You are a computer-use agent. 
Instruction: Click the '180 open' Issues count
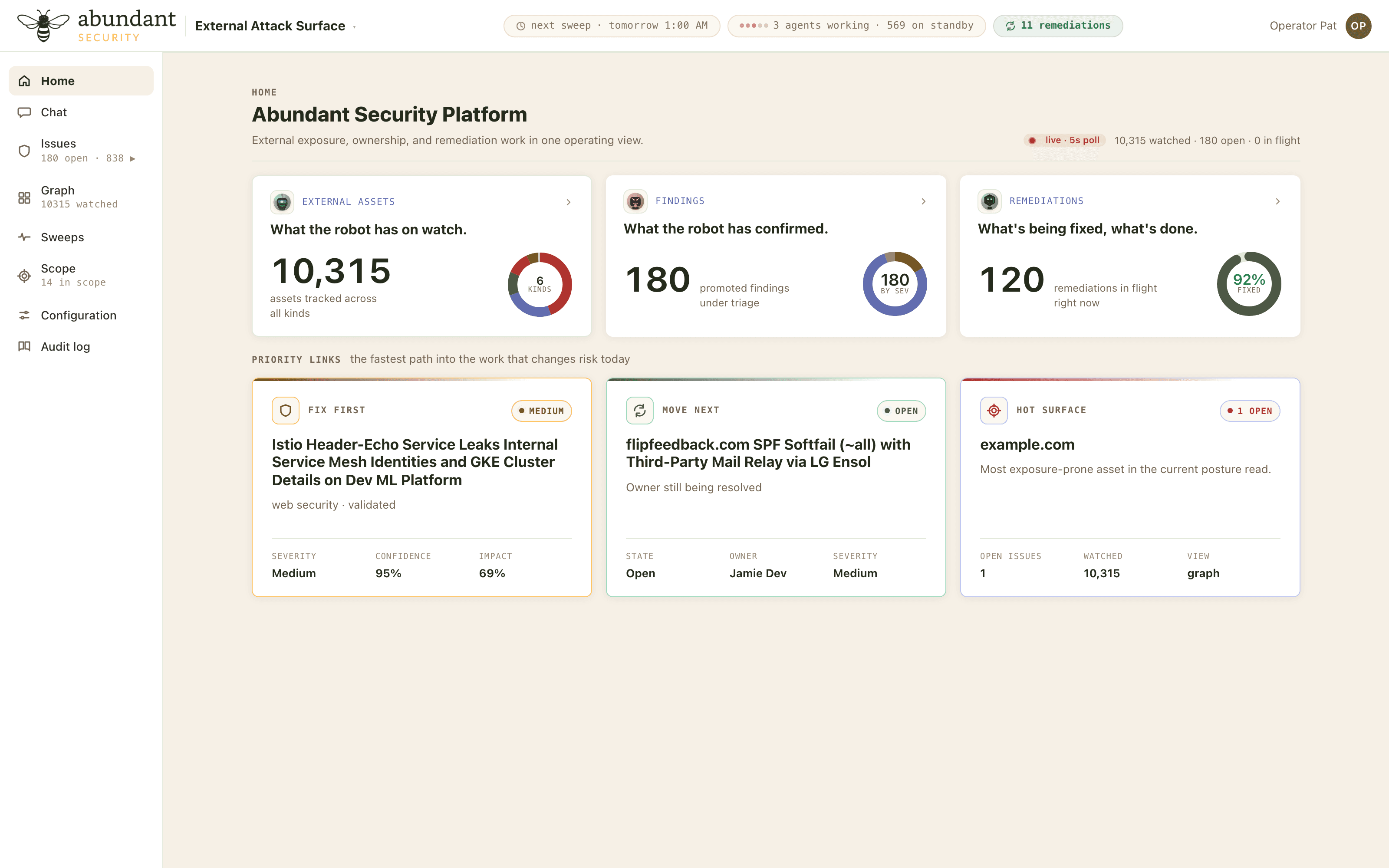pos(64,158)
